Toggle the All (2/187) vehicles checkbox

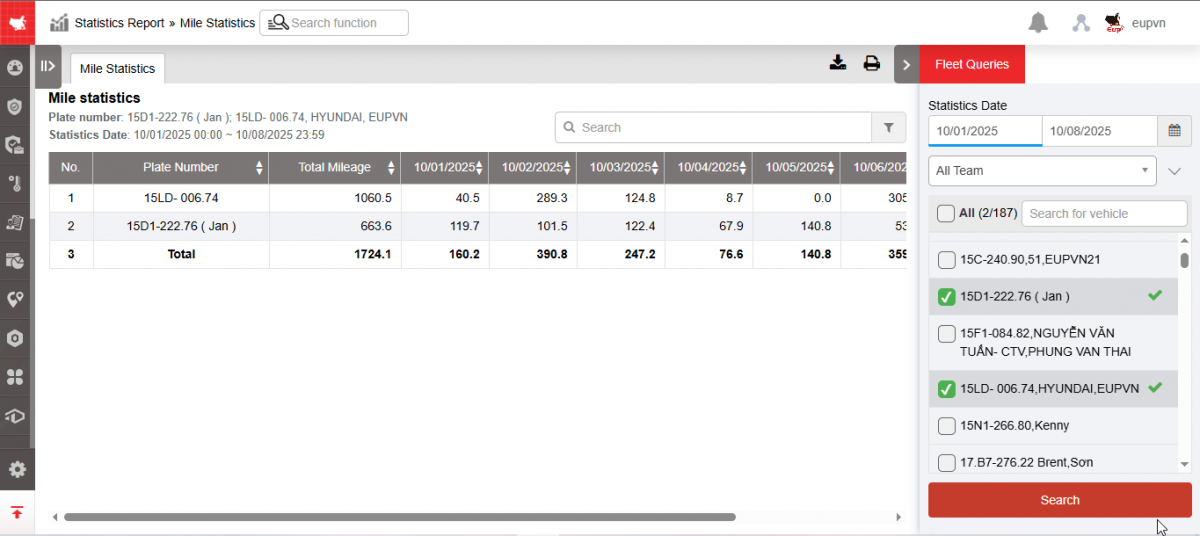(x=946, y=213)
